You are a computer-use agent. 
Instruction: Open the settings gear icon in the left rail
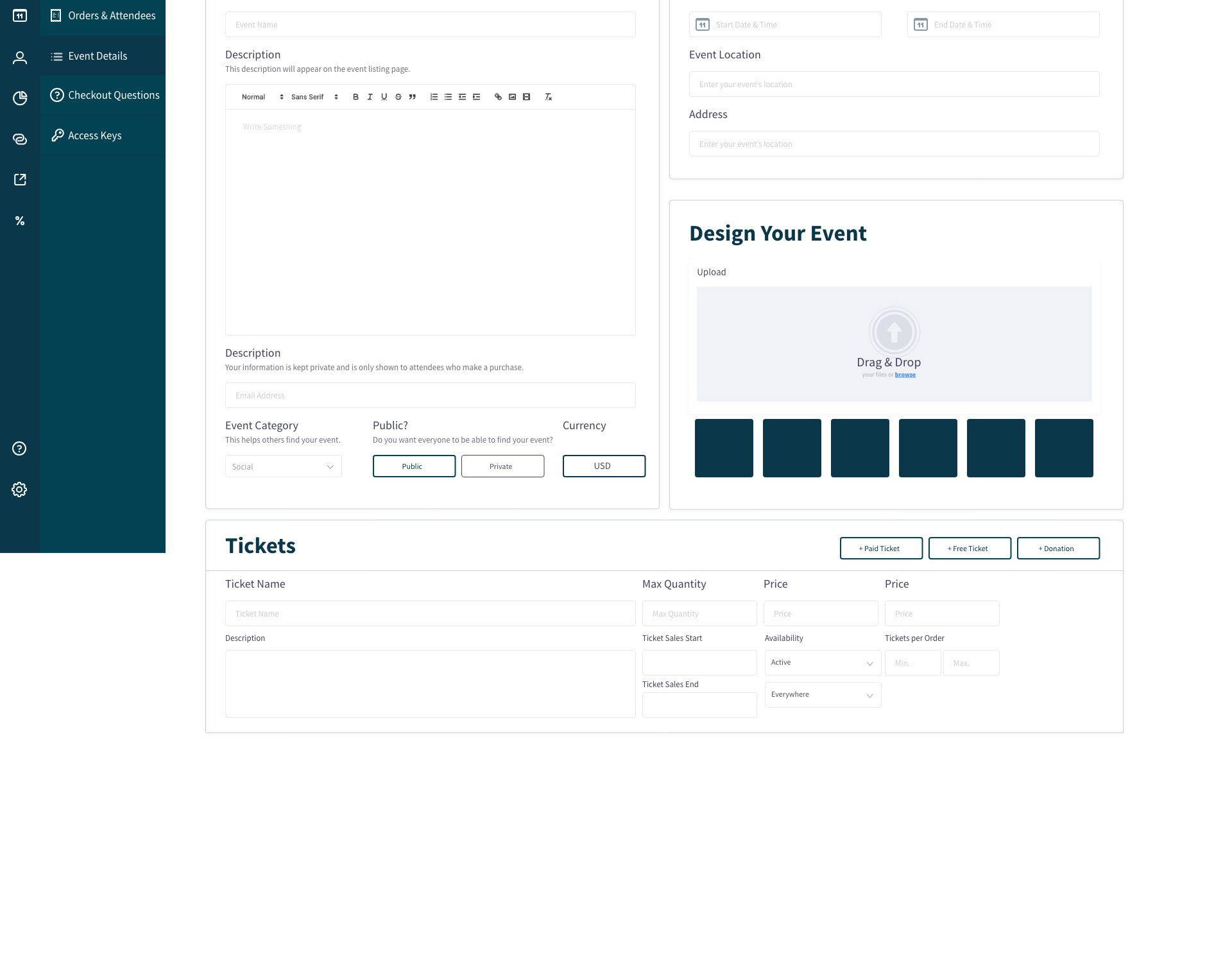pyautogui.click(x=19, y=490)
